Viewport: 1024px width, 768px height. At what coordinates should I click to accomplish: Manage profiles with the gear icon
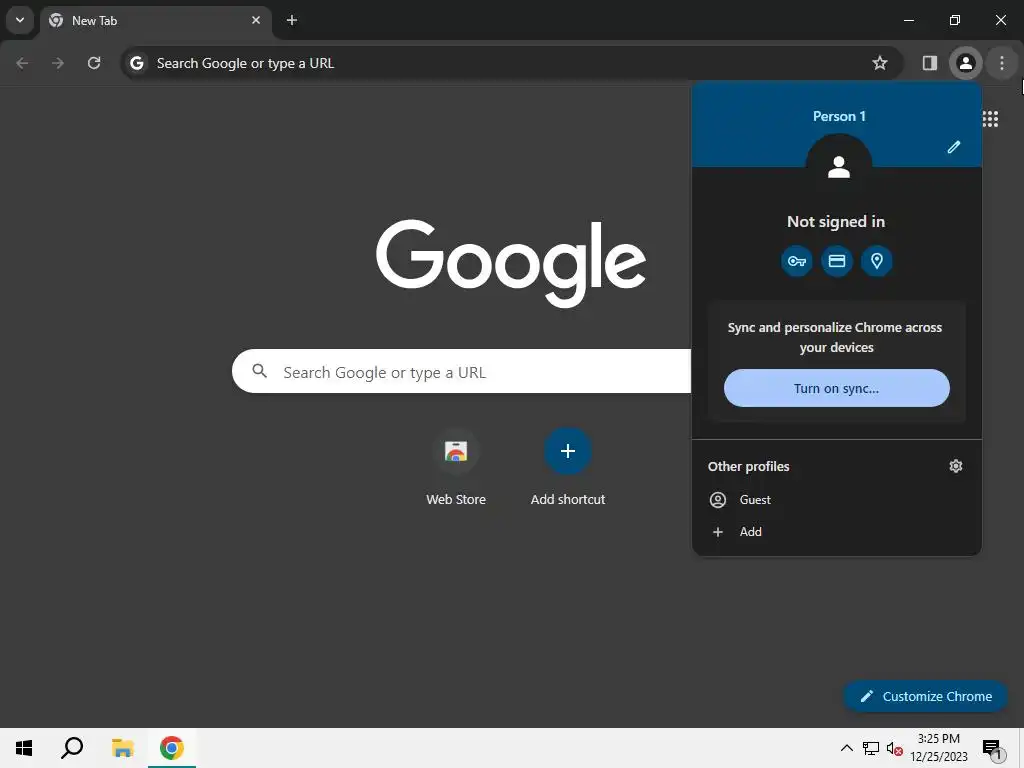(955, 466)
